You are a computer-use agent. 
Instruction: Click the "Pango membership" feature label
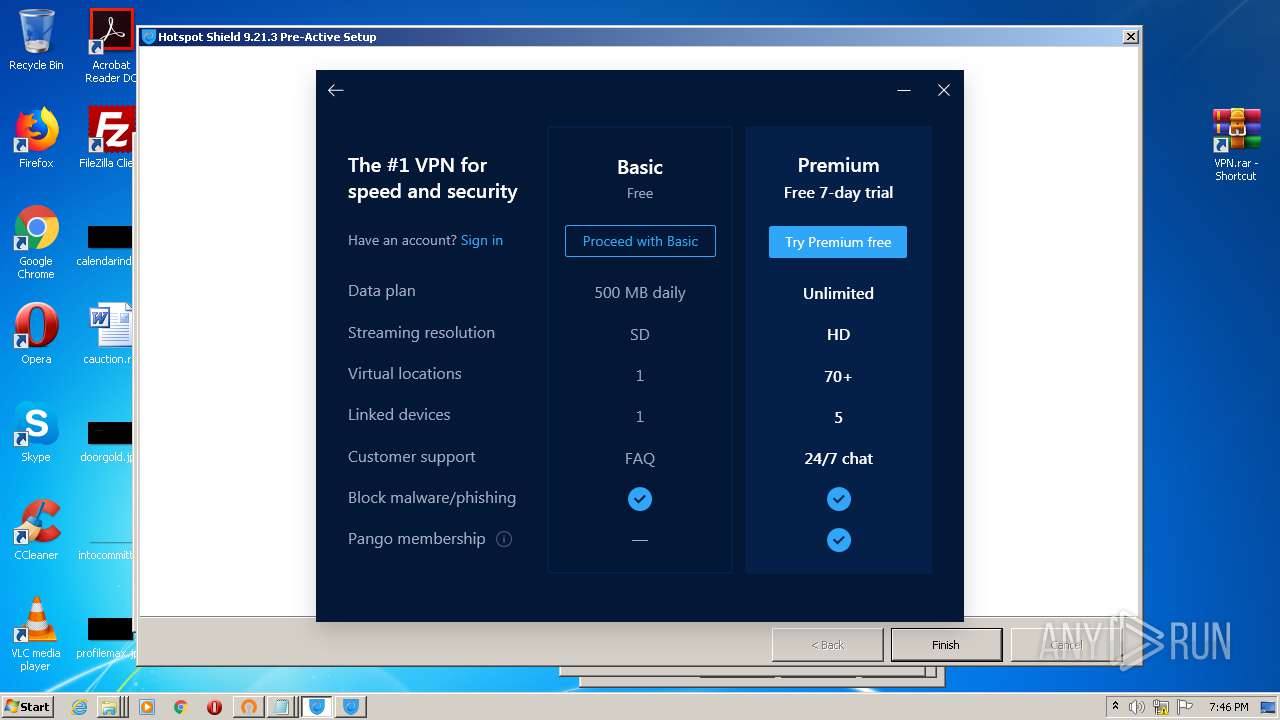tap(416, 538)
